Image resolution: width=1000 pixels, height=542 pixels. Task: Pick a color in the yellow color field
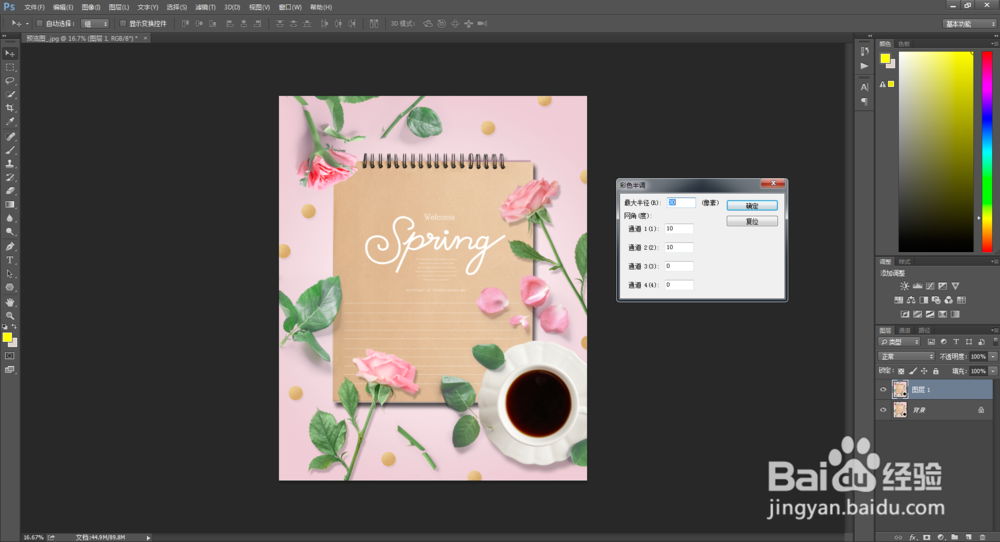(x=936, y=152)
